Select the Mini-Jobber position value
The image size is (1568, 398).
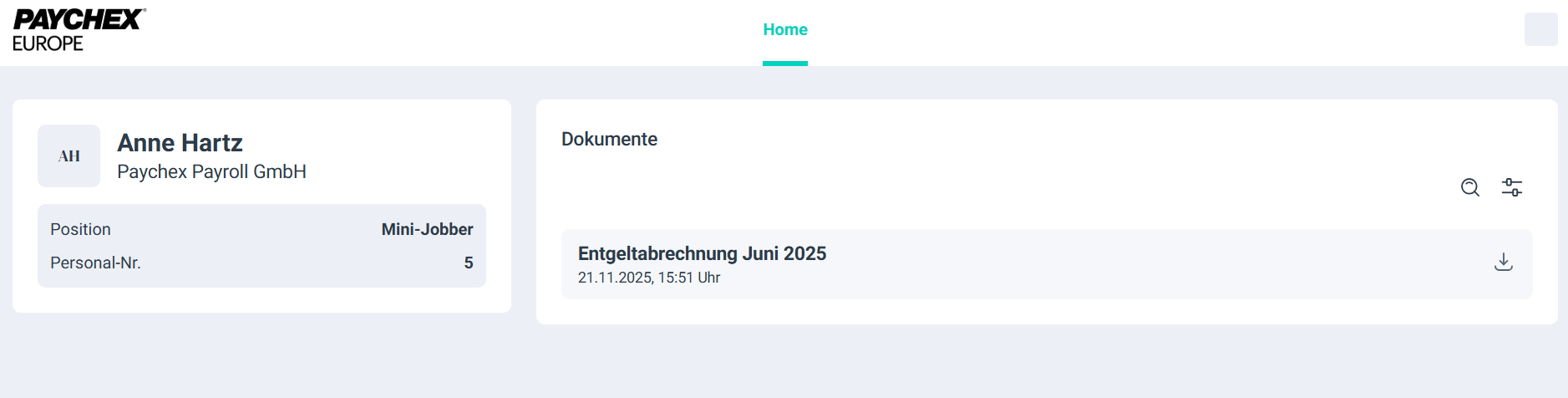point(427,229)
